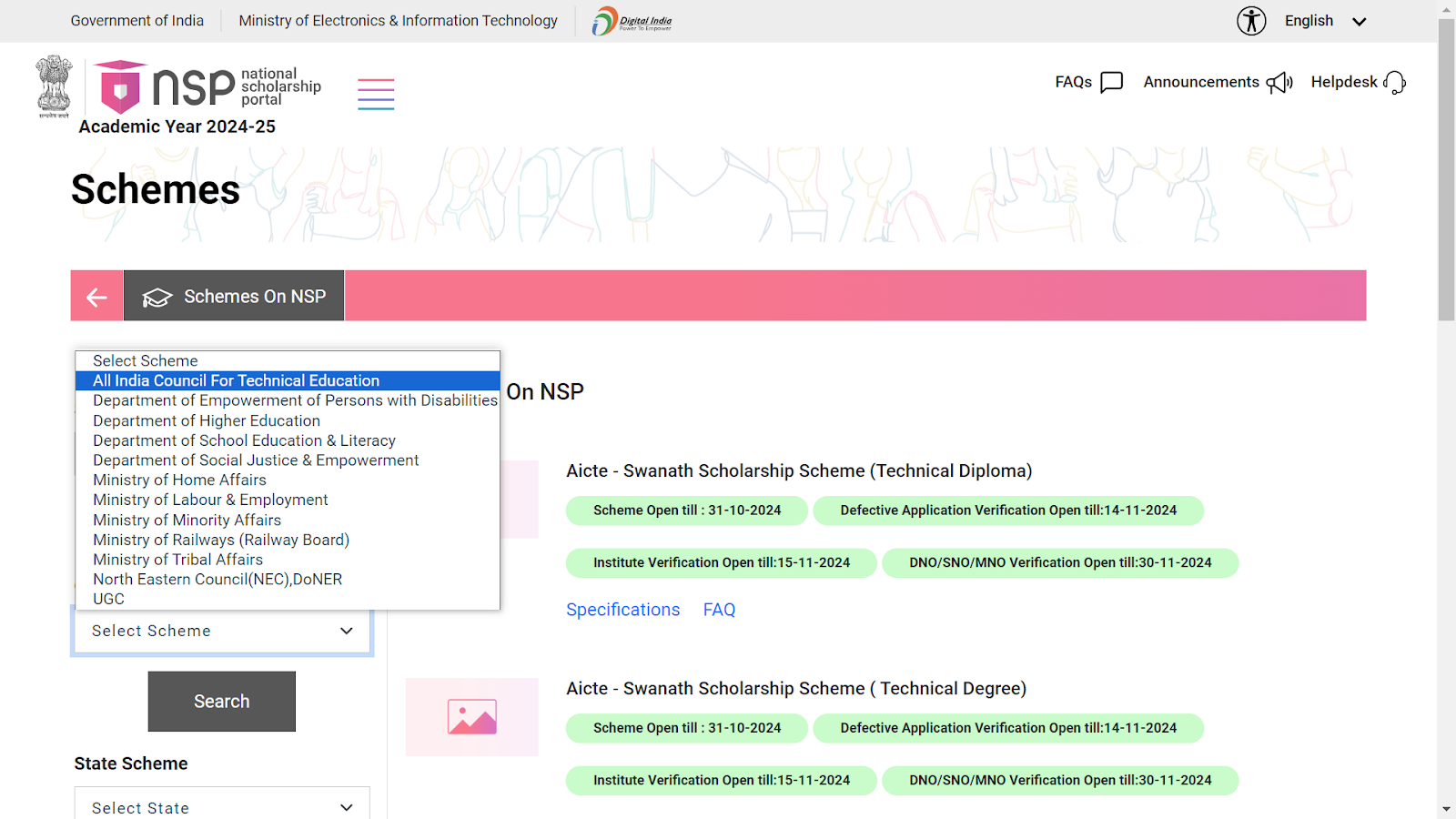Image resolution: width=1456 pixels, height=819 pixels.
Task: Choose the Select Scheme placeholder option
Action: point(288,361)
